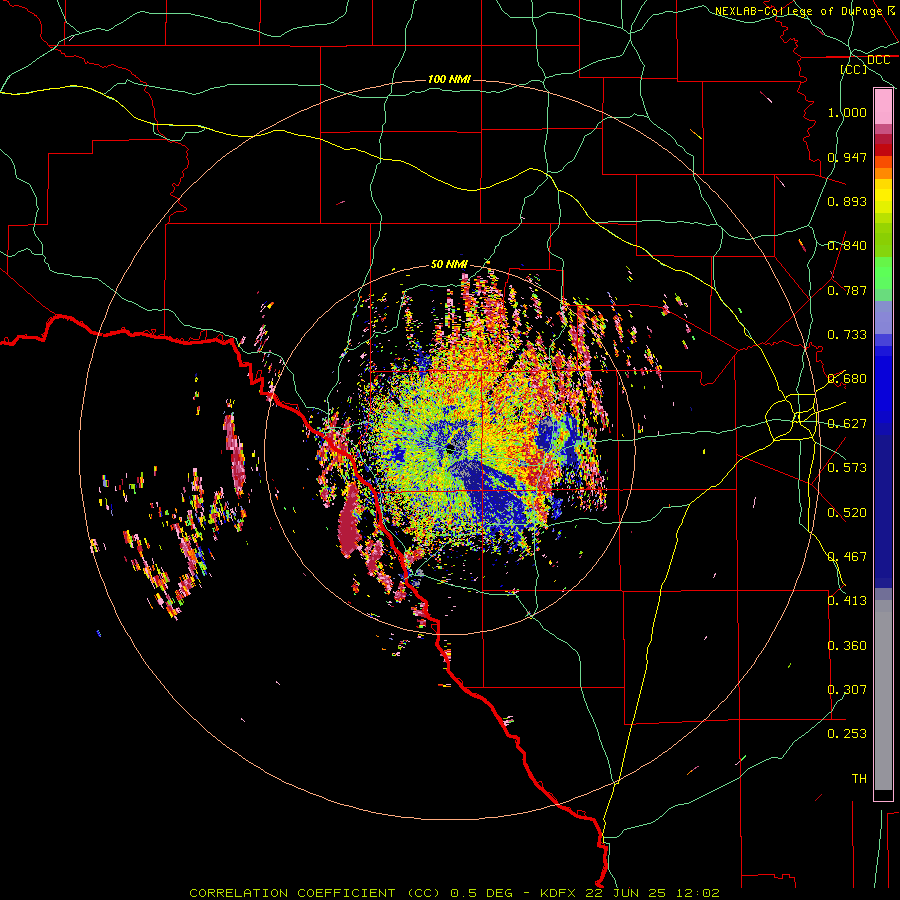Select the 0.520 scale value
Image resolution: width=900 pixels, height=900 pixels.
(x=847, y=513)
